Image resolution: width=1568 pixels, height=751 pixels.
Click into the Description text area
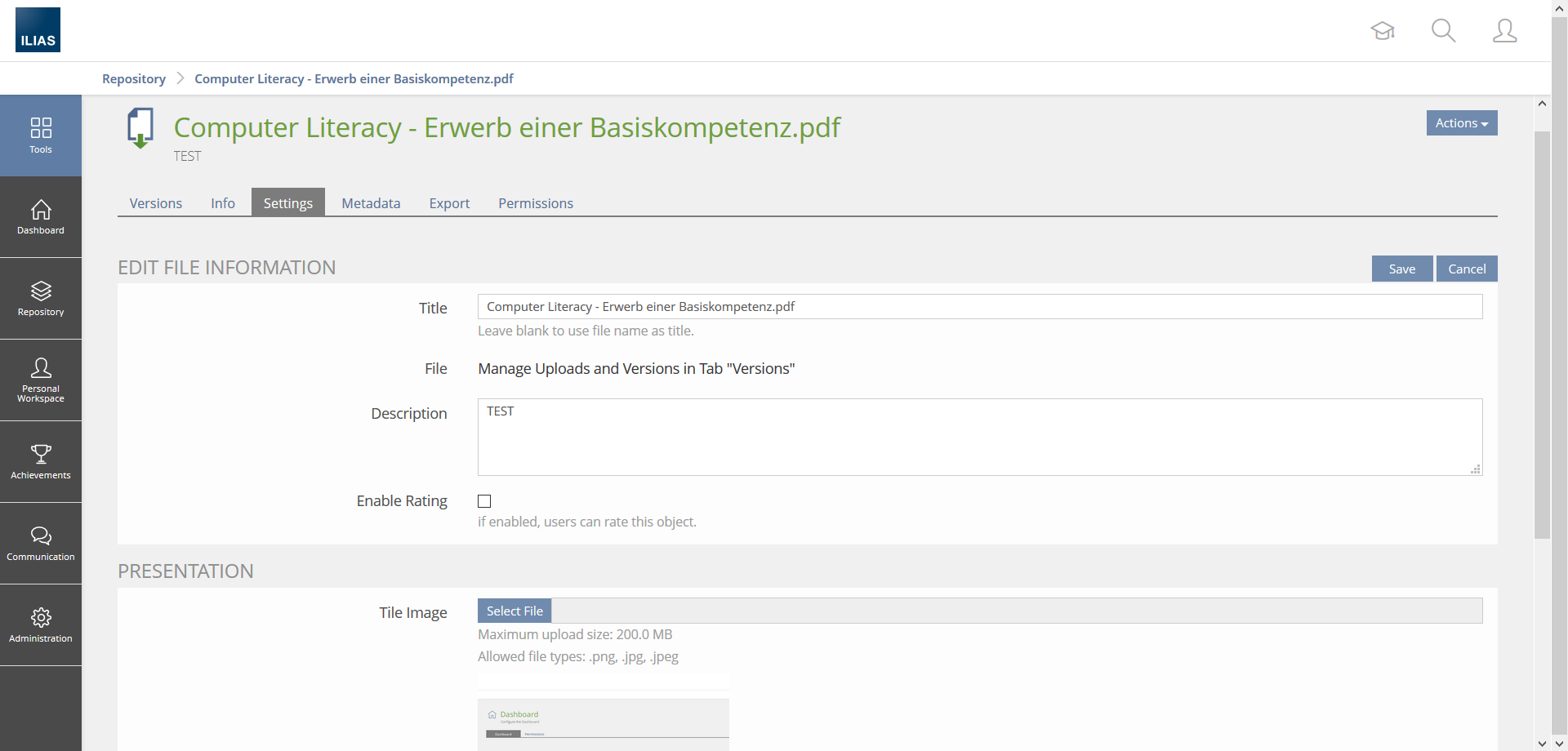click(979, 437)
